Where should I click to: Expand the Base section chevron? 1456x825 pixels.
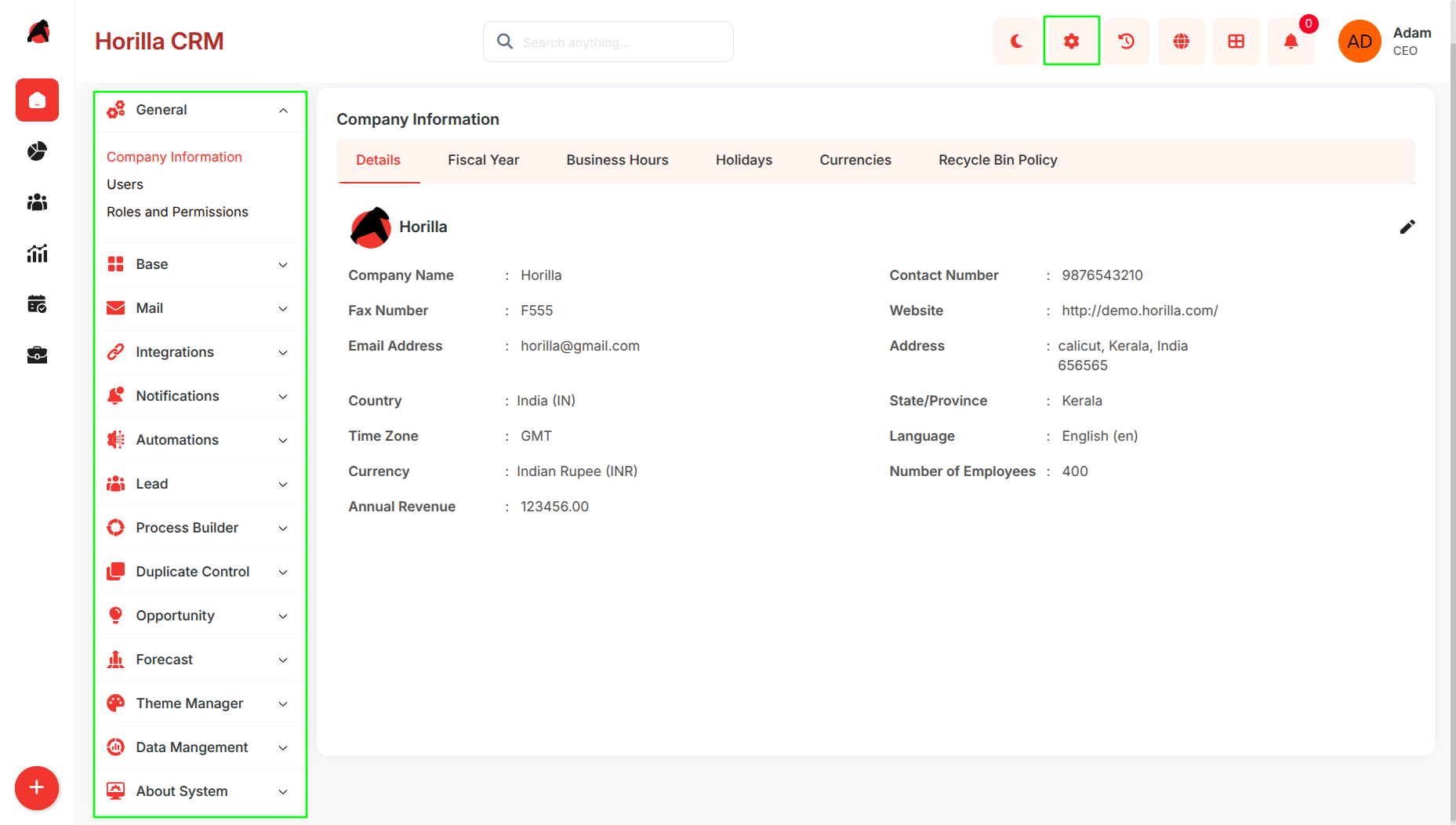click(283, 265)
